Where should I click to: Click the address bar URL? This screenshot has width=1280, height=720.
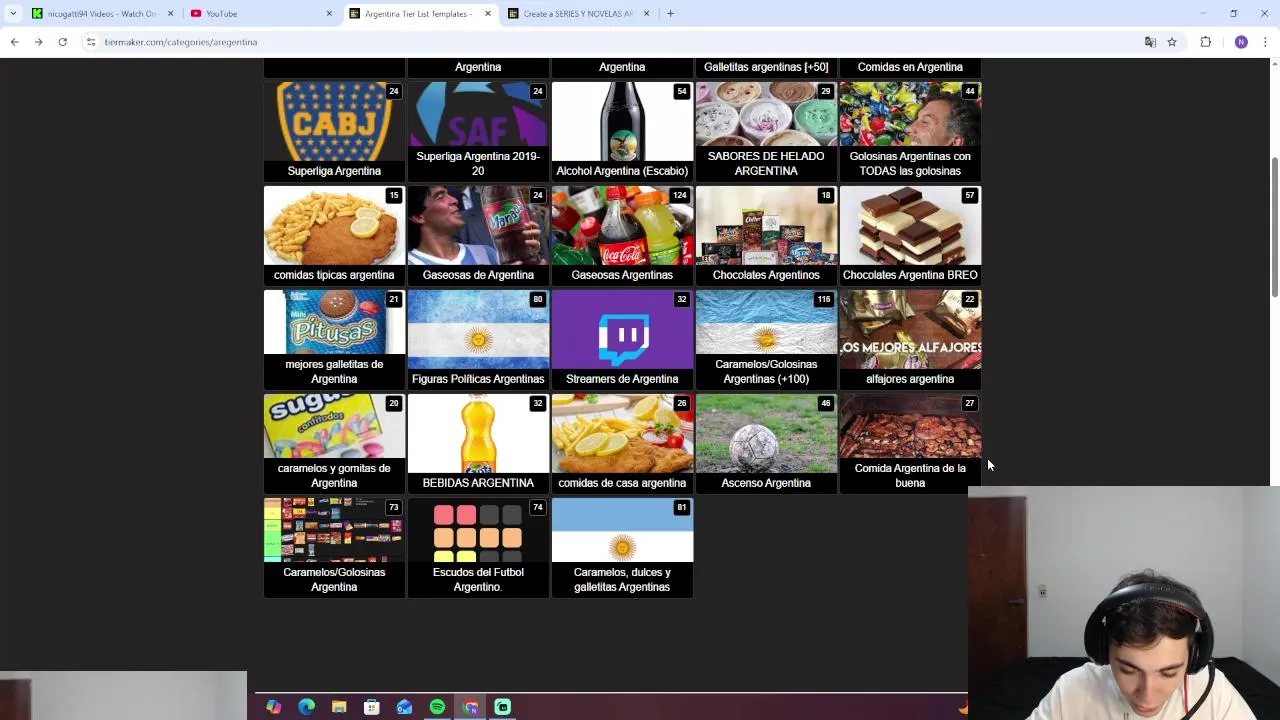181,42
